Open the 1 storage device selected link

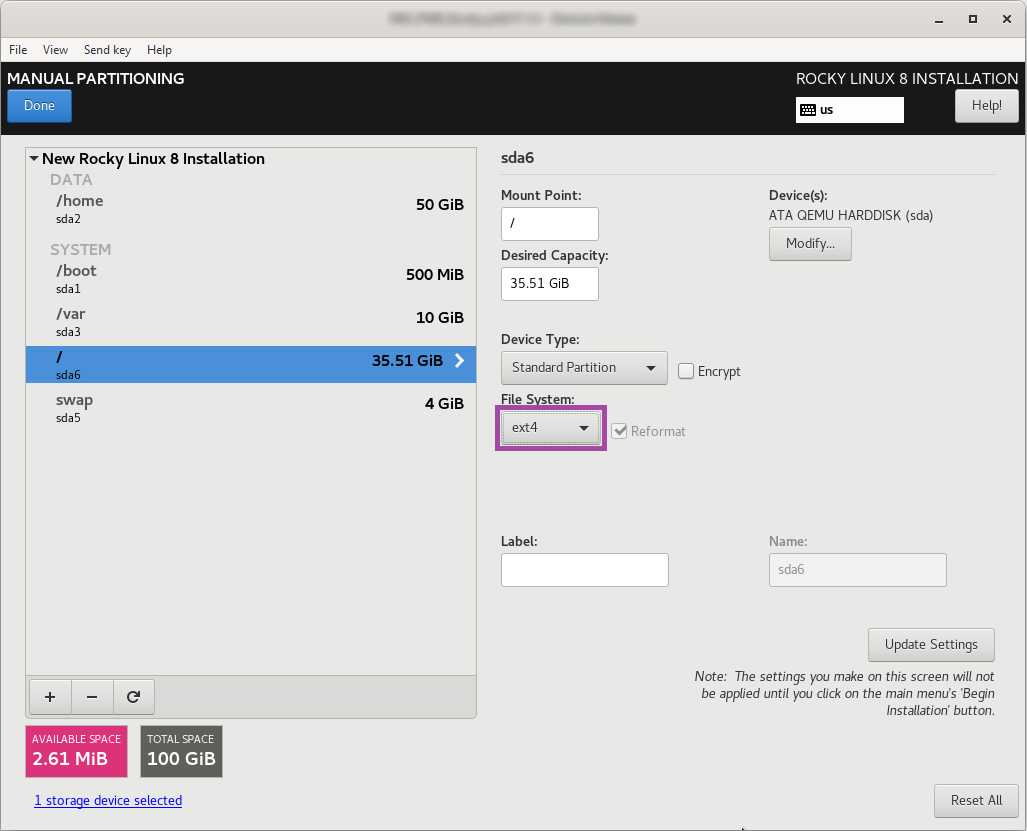point(108,800)
